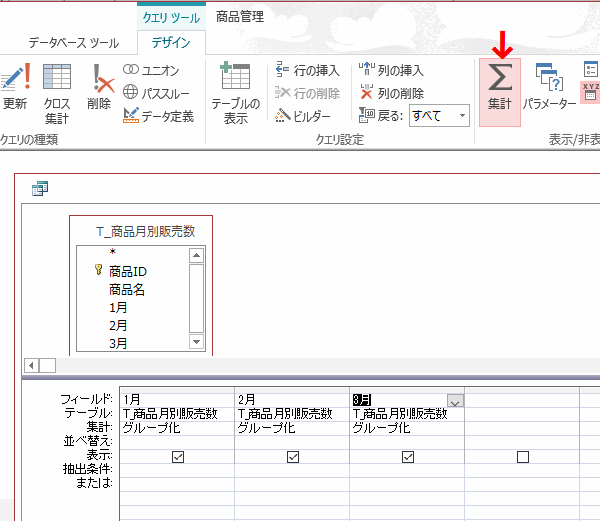This screenshot has height=521, width=600.
Task: Click Field cell of the empty fourth column
Action: [522, 400]
